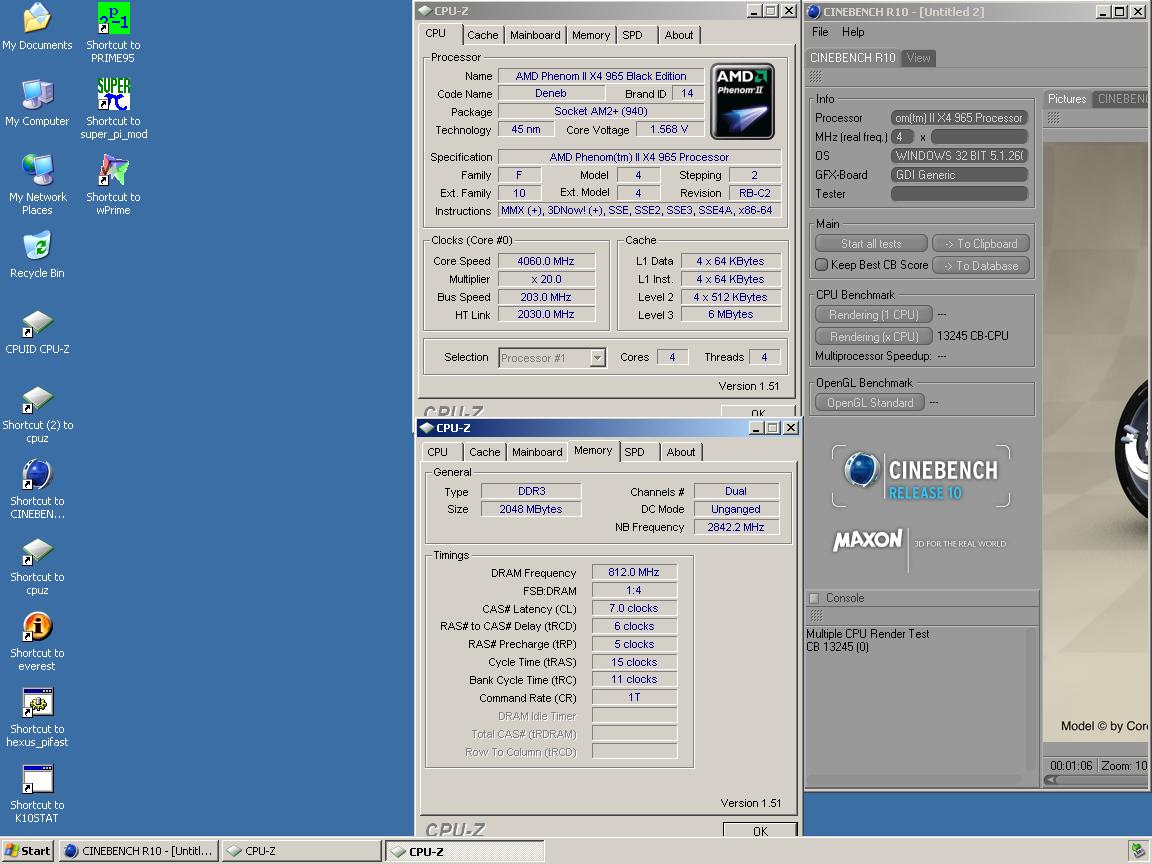Toggle the Console panel checkbox

tap(814, 598)
